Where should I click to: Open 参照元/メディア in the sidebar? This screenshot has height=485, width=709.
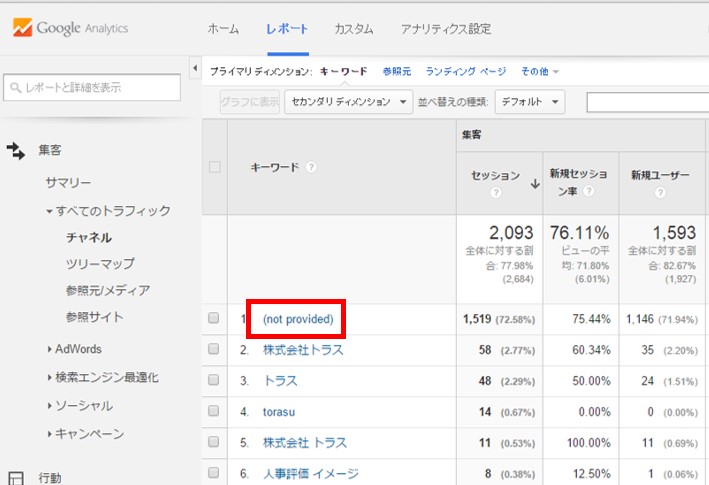click(x=108, y=290)
